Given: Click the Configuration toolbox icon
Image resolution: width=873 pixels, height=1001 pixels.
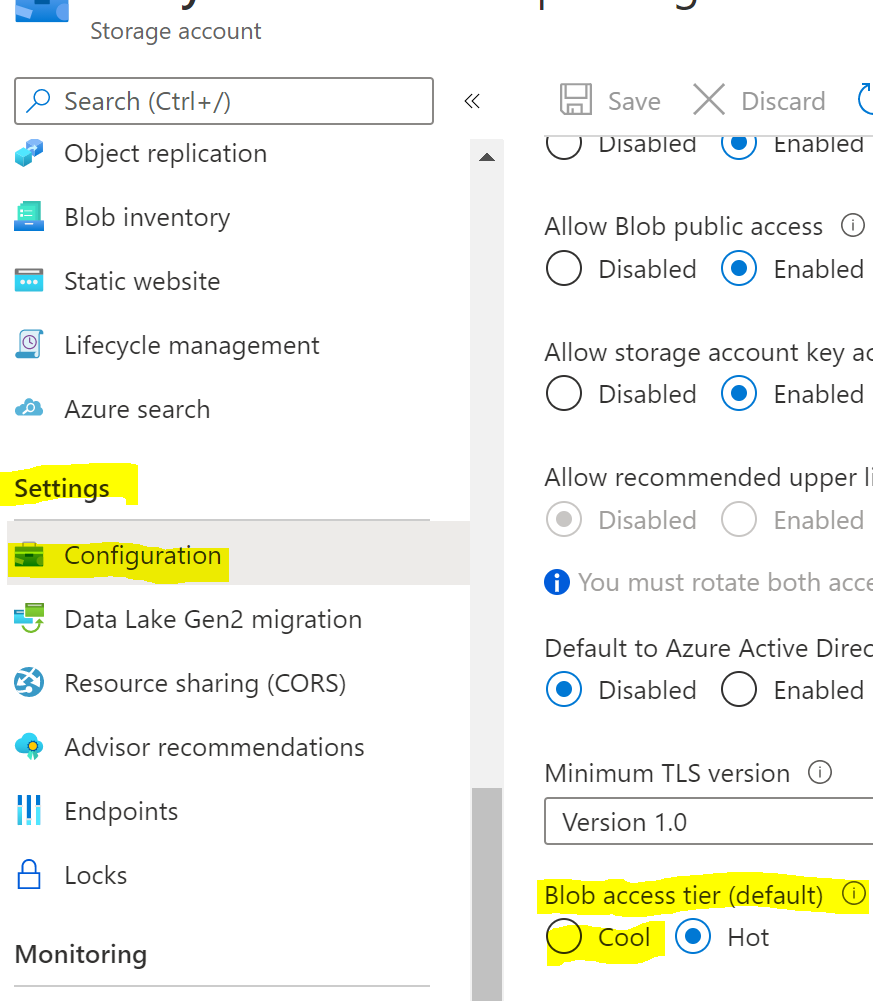Looking at the screenshot, I should (x=29, y=555).
